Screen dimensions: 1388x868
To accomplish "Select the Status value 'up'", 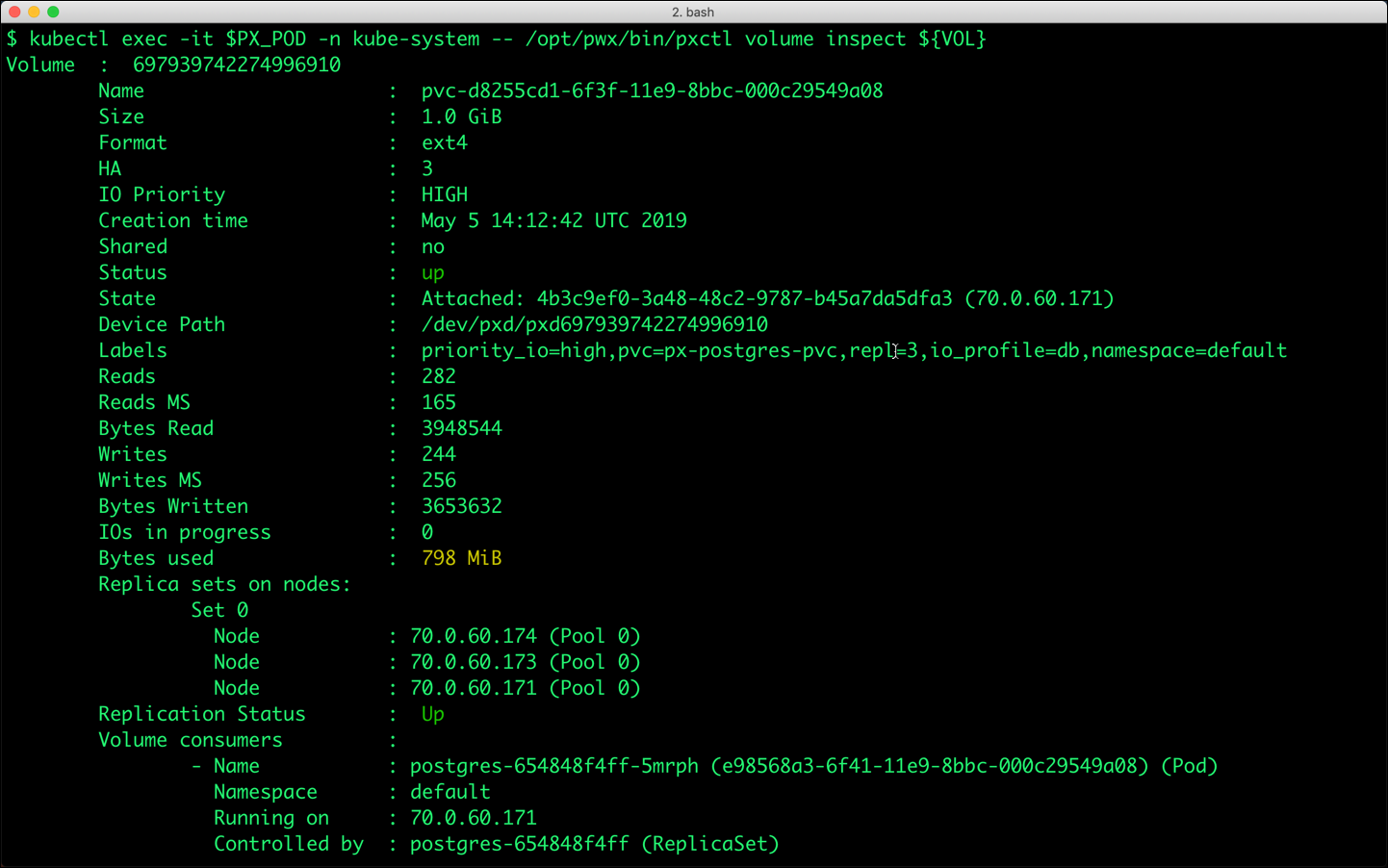I will [432, 272].
